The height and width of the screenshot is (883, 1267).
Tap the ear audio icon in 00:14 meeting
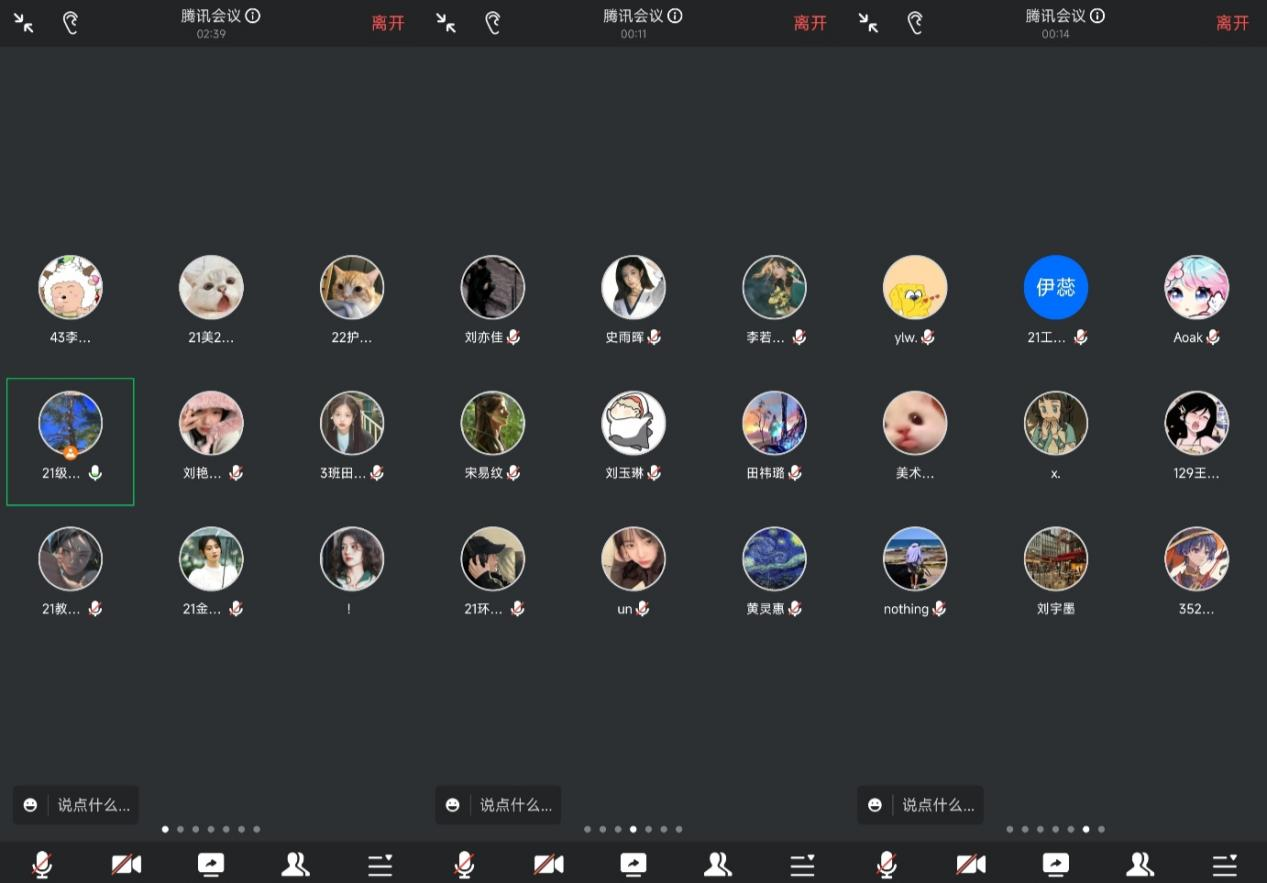(914, 23)
